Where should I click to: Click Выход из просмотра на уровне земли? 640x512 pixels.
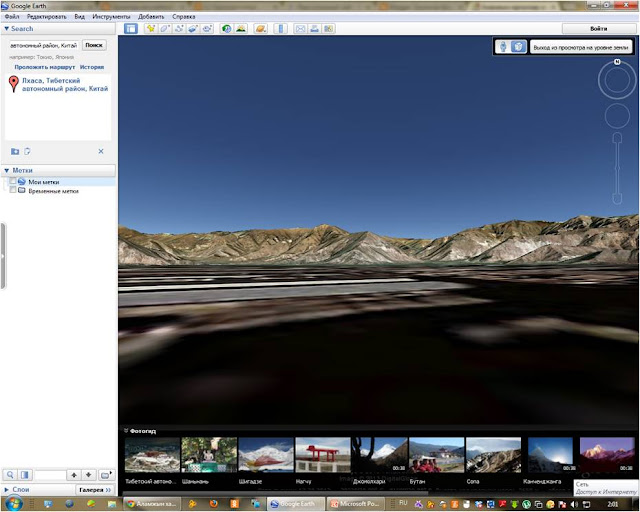point(580,47)
